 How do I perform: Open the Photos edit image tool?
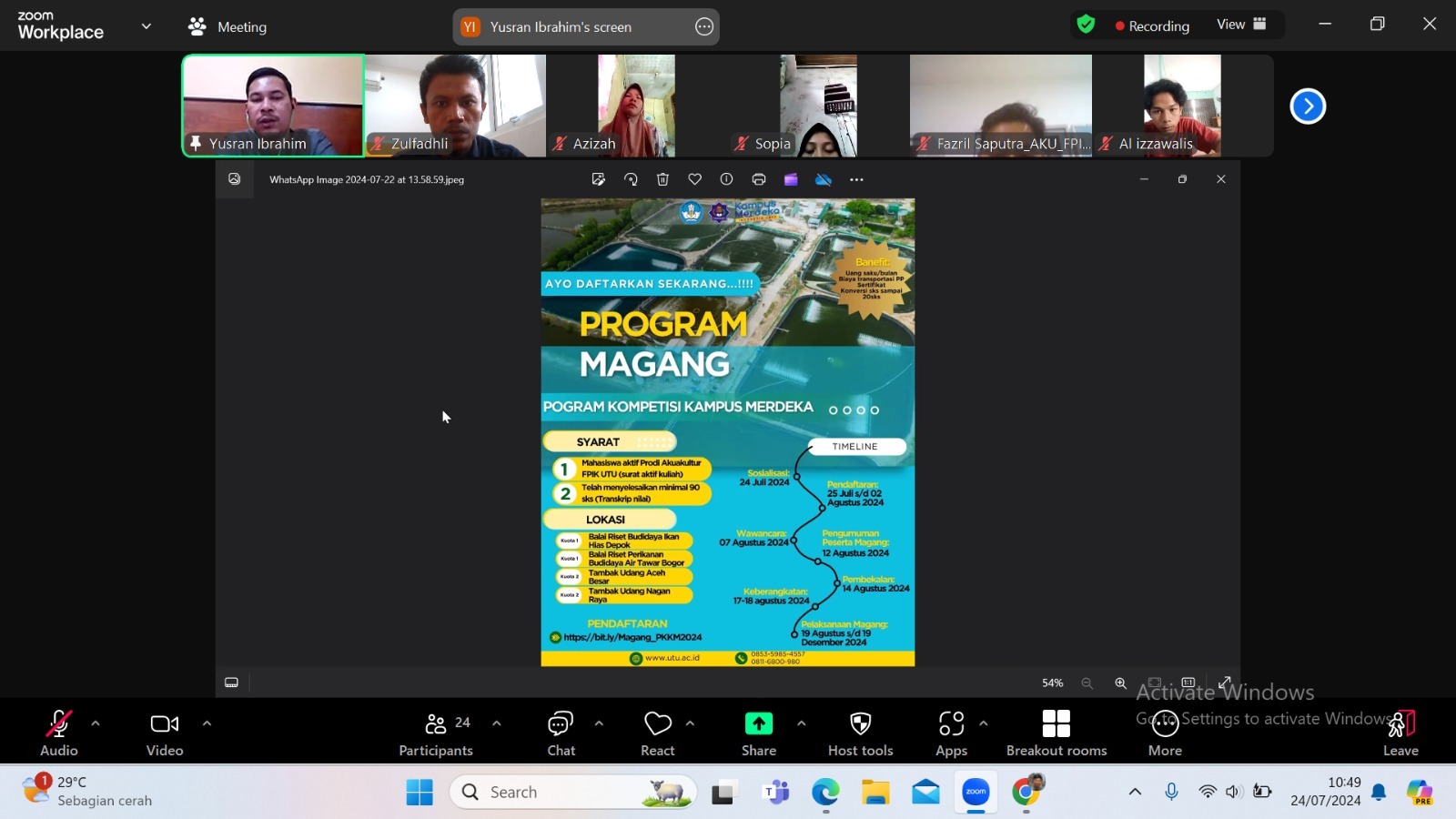pyautogui.click(x=598, y=179)
